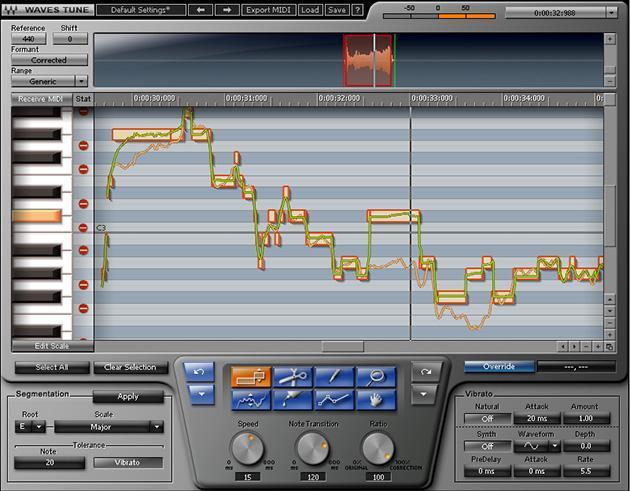Click the Redo arrow button
The image size is (630, 491).
click(425, 371)
